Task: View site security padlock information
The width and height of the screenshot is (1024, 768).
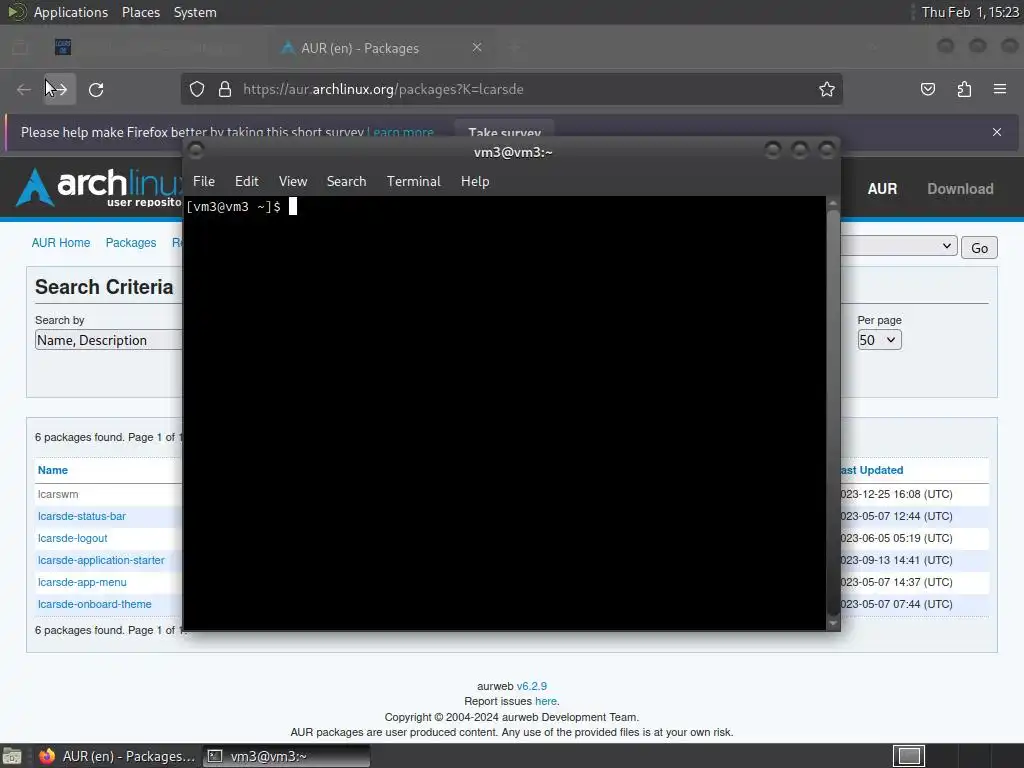Action: coord(225,89)
